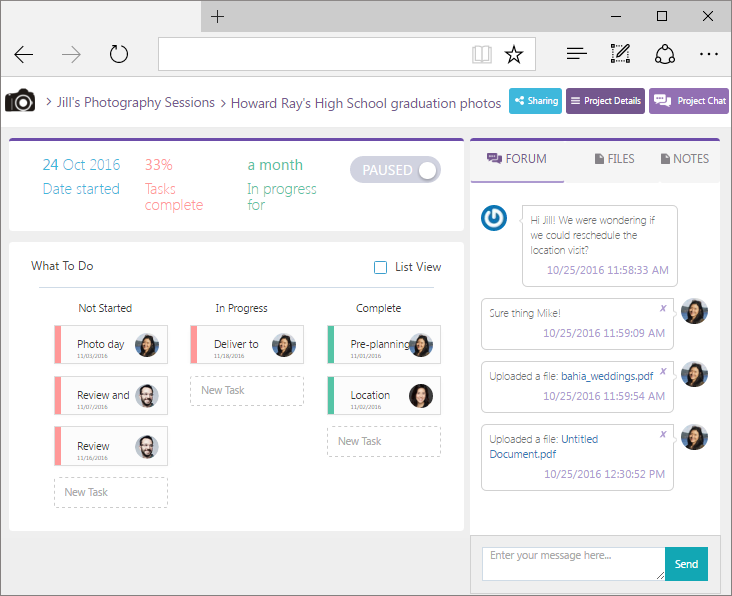Add New Task under Not Started
The image size is (732, 596).
point(111,492)
